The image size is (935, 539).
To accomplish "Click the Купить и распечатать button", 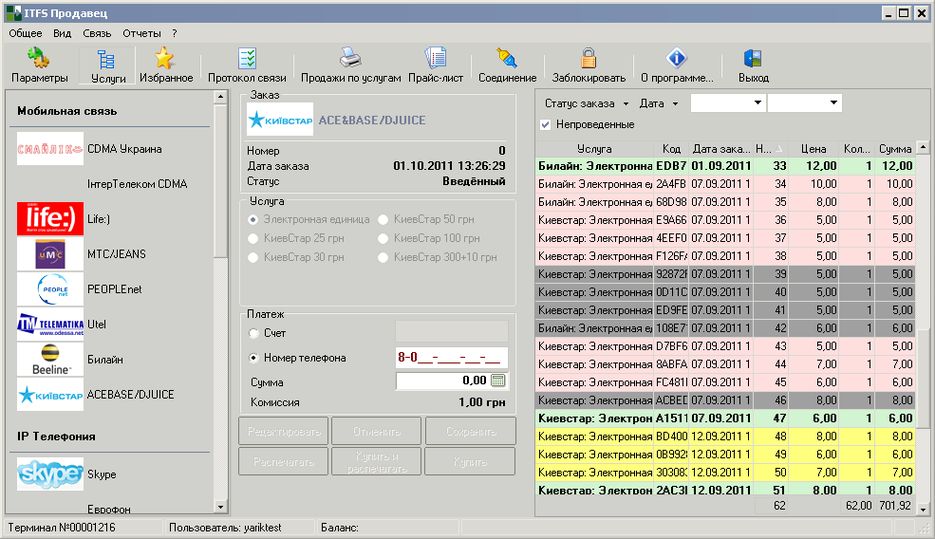I will [x=376, y=461].
